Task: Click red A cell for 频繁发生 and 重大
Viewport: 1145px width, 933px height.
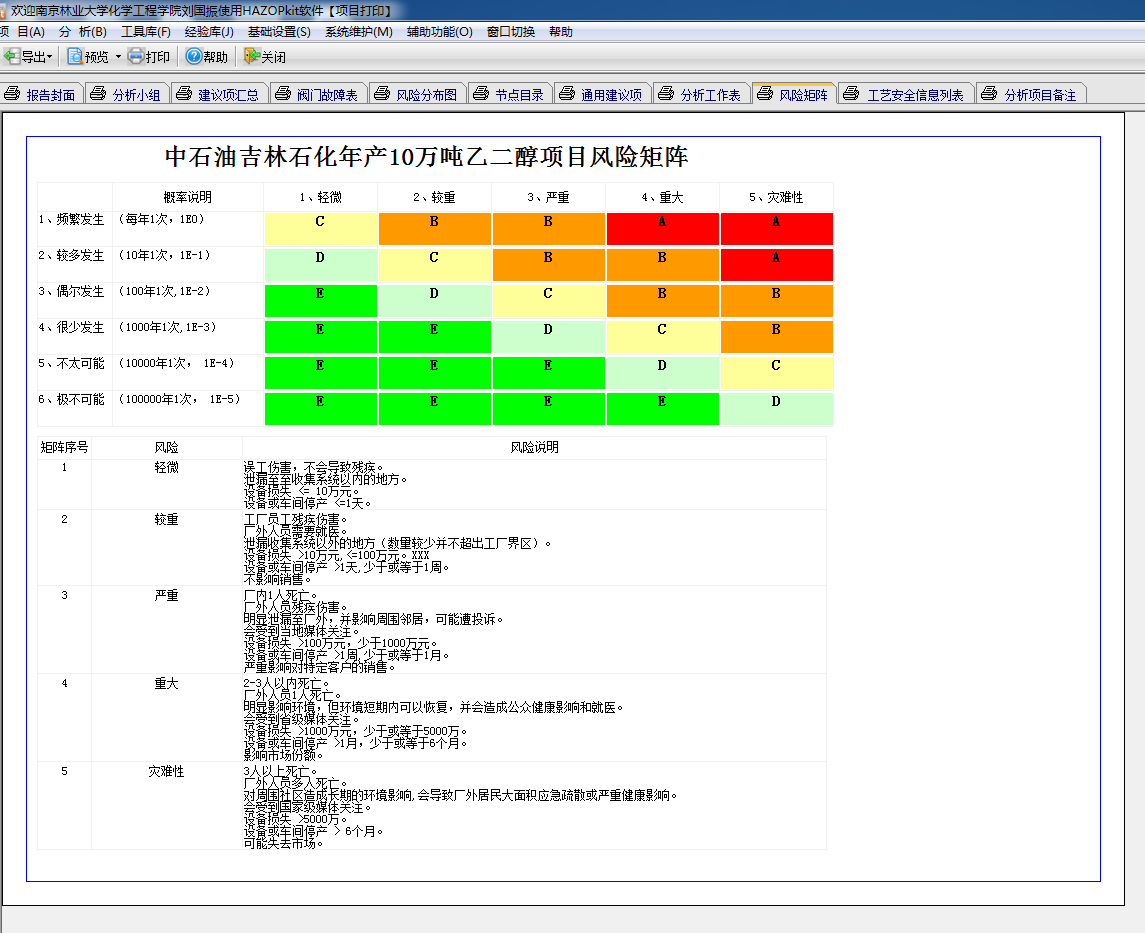Action: coord(662,229)
